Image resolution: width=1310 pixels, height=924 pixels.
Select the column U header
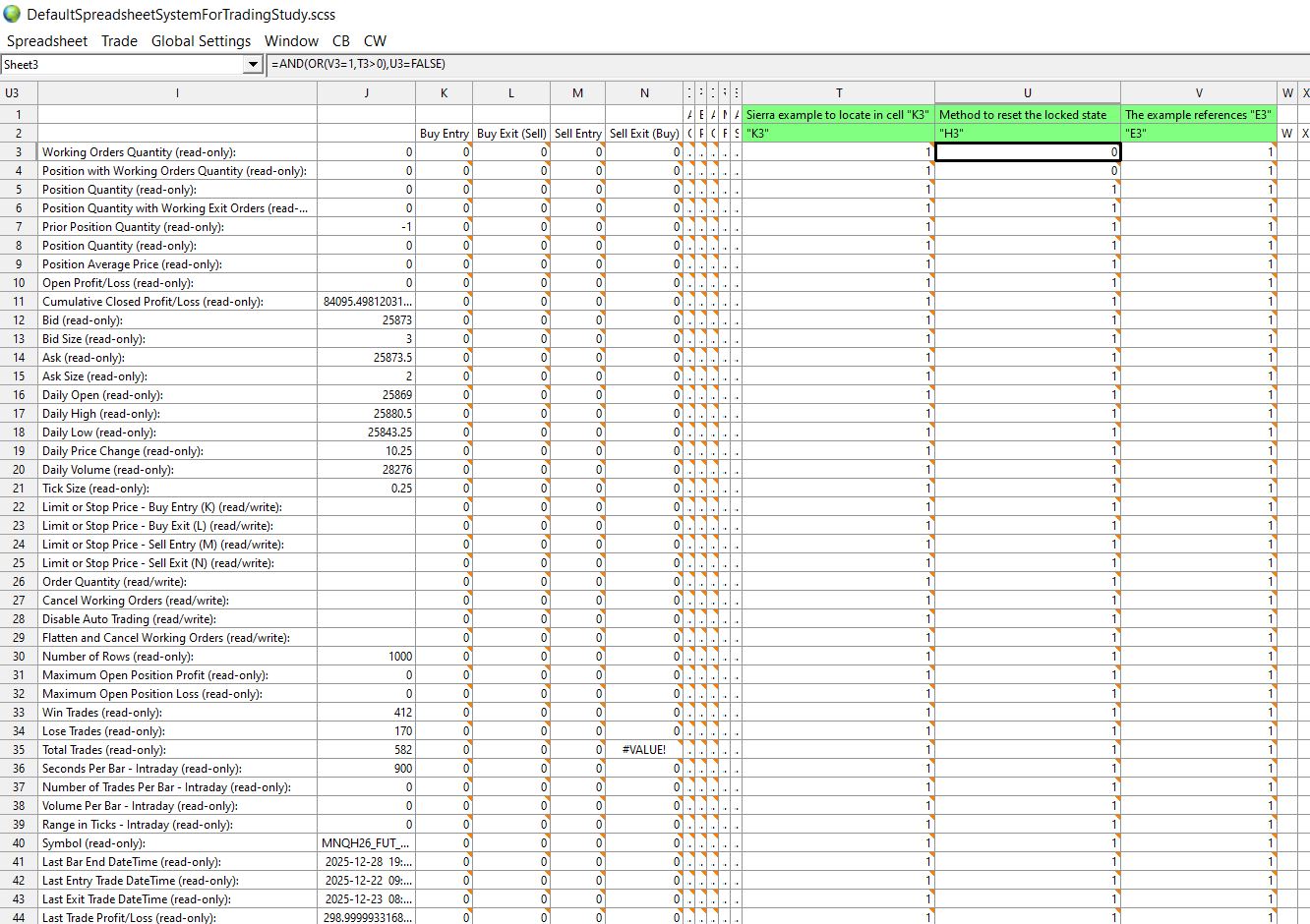point(1028,93)
